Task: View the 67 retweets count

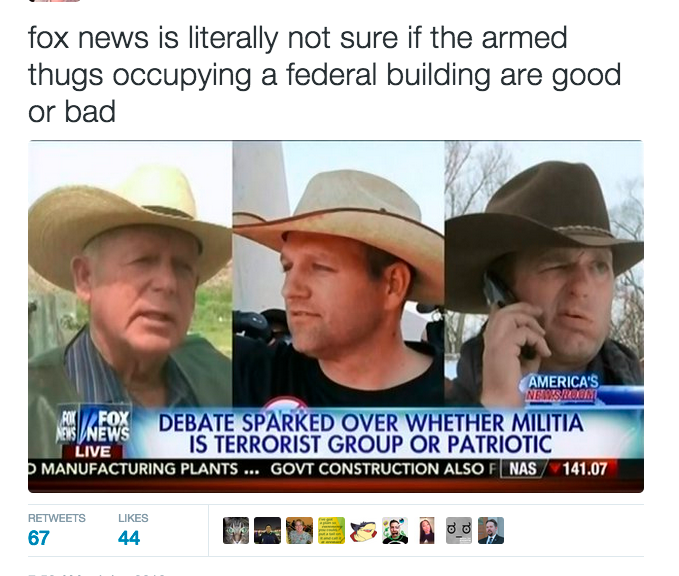Action: [x=38, y=538]
